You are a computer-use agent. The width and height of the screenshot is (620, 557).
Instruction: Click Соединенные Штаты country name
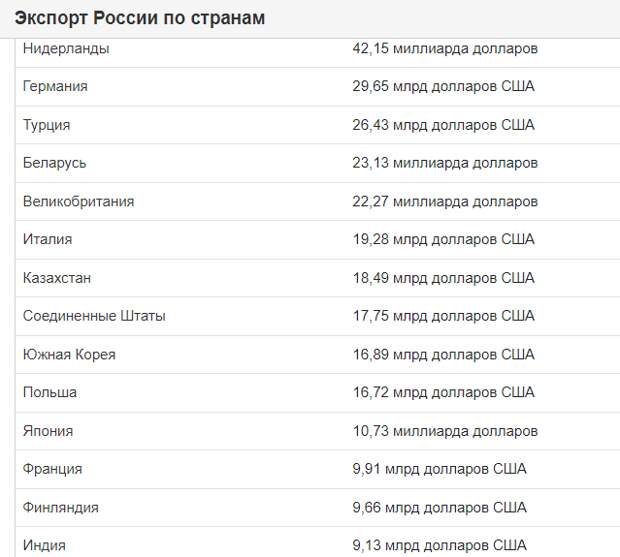point(94,316)
